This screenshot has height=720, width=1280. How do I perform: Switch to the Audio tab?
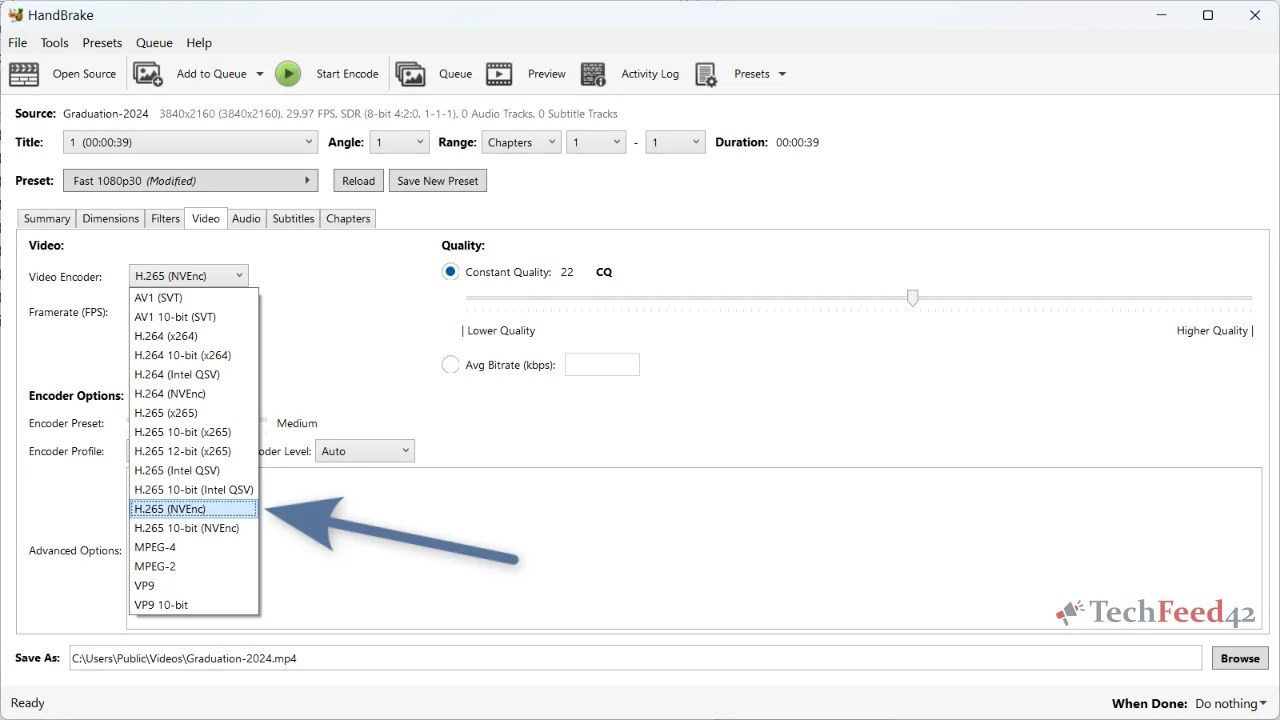point(246,219)
